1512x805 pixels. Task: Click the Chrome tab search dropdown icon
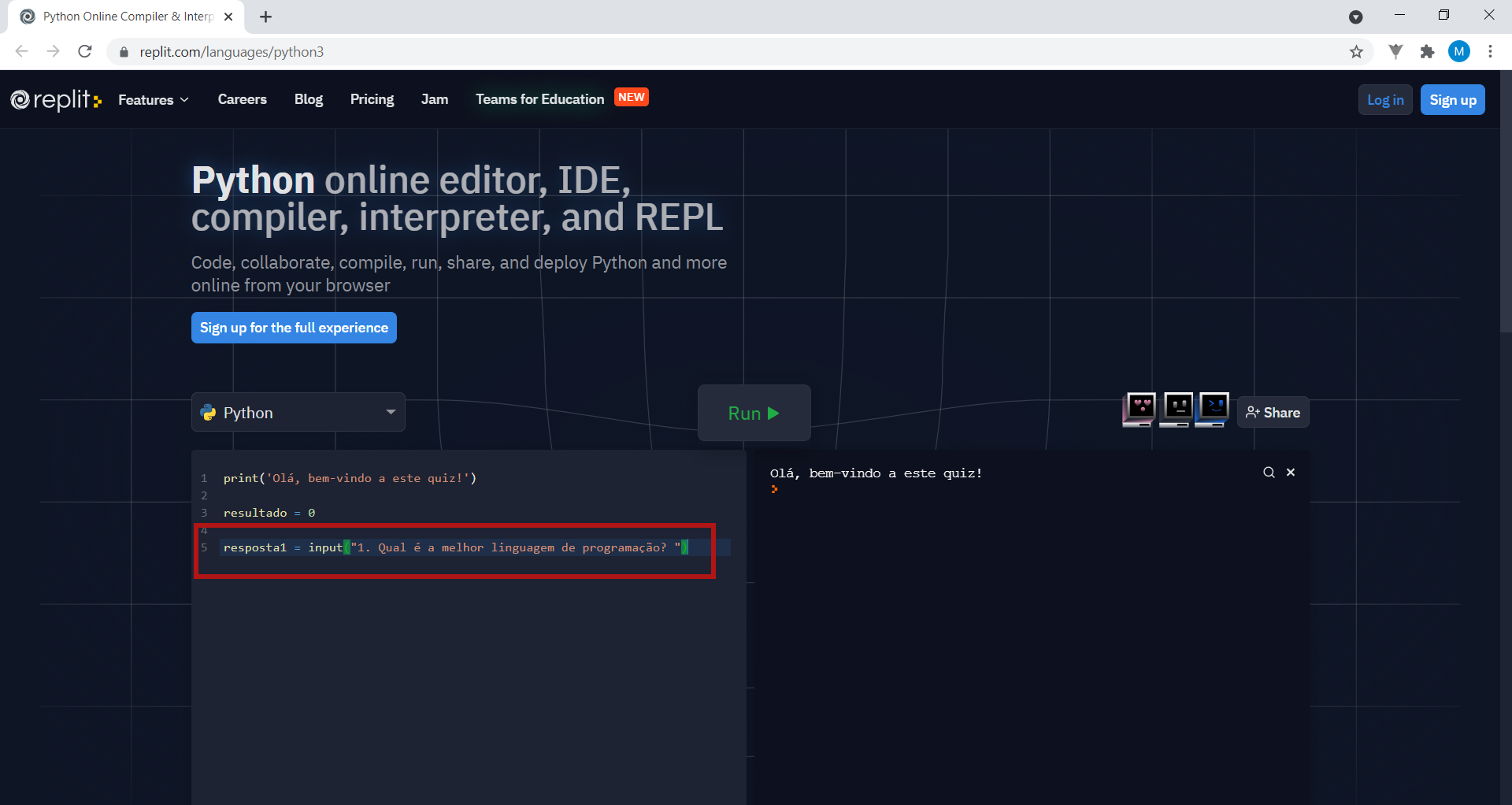click(1355, 17)
